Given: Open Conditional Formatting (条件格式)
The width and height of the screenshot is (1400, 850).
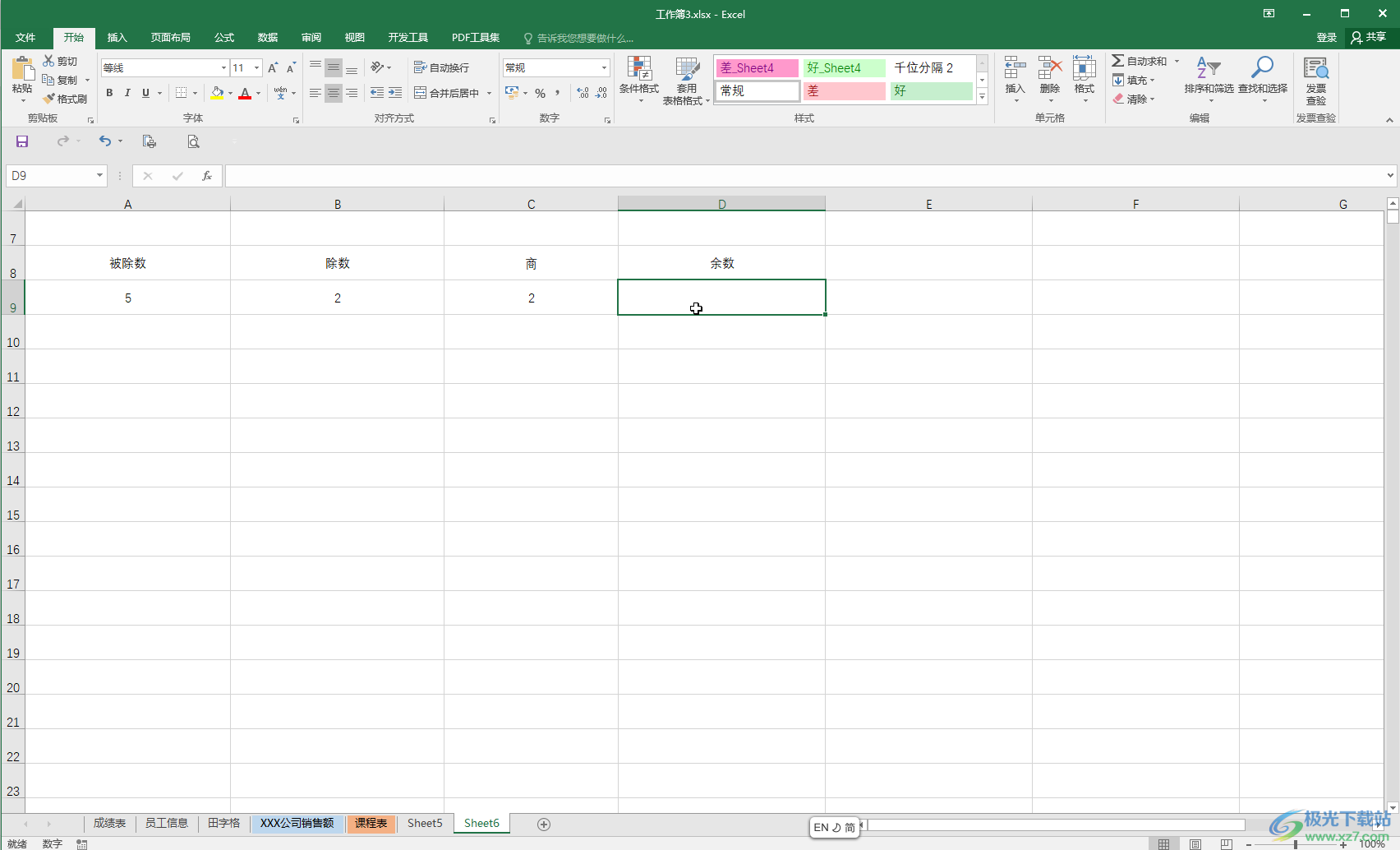Looking at the screenshot, I should pos(639,80).
